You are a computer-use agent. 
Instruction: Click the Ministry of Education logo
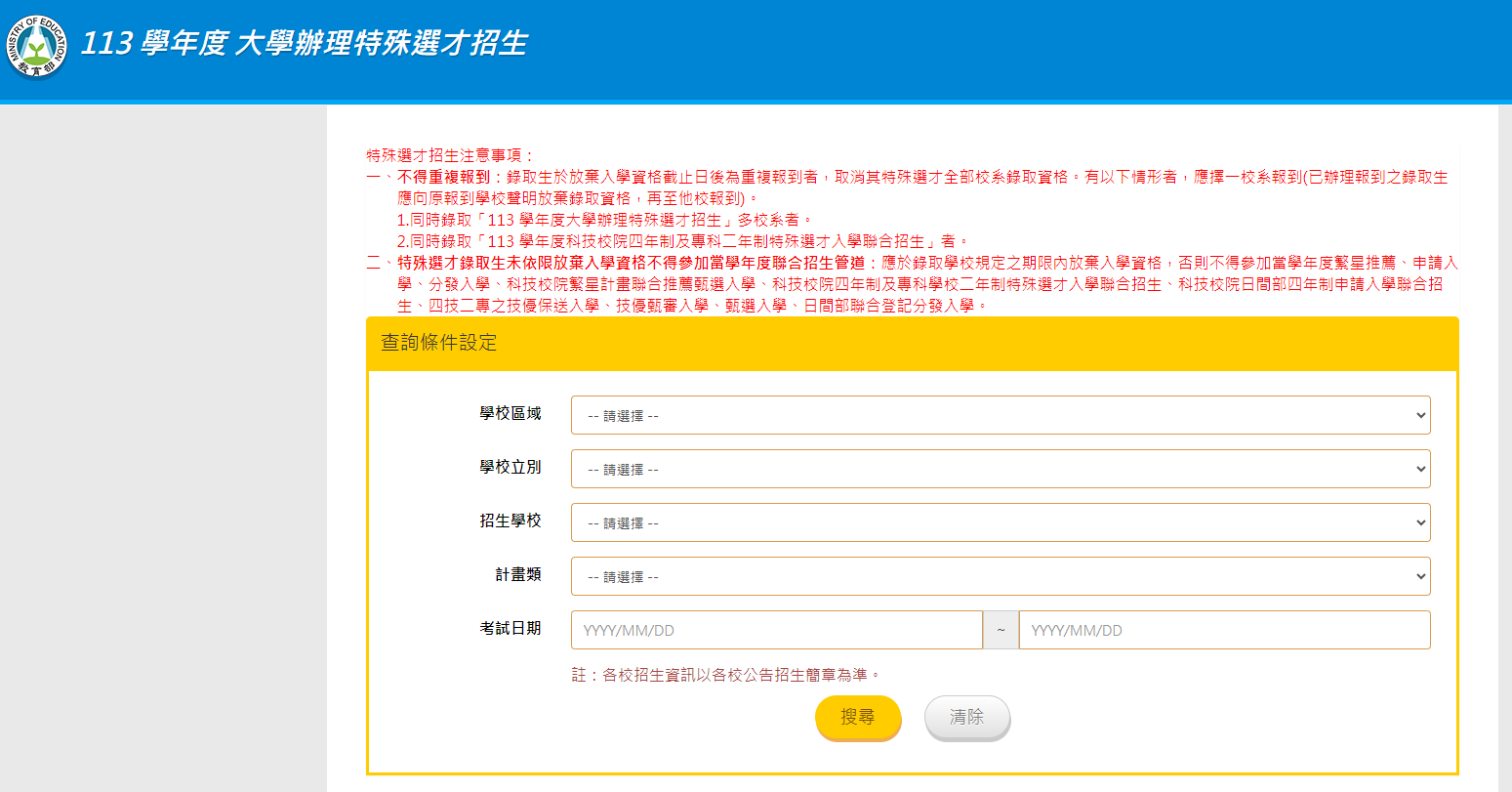[x=38, y=45]
